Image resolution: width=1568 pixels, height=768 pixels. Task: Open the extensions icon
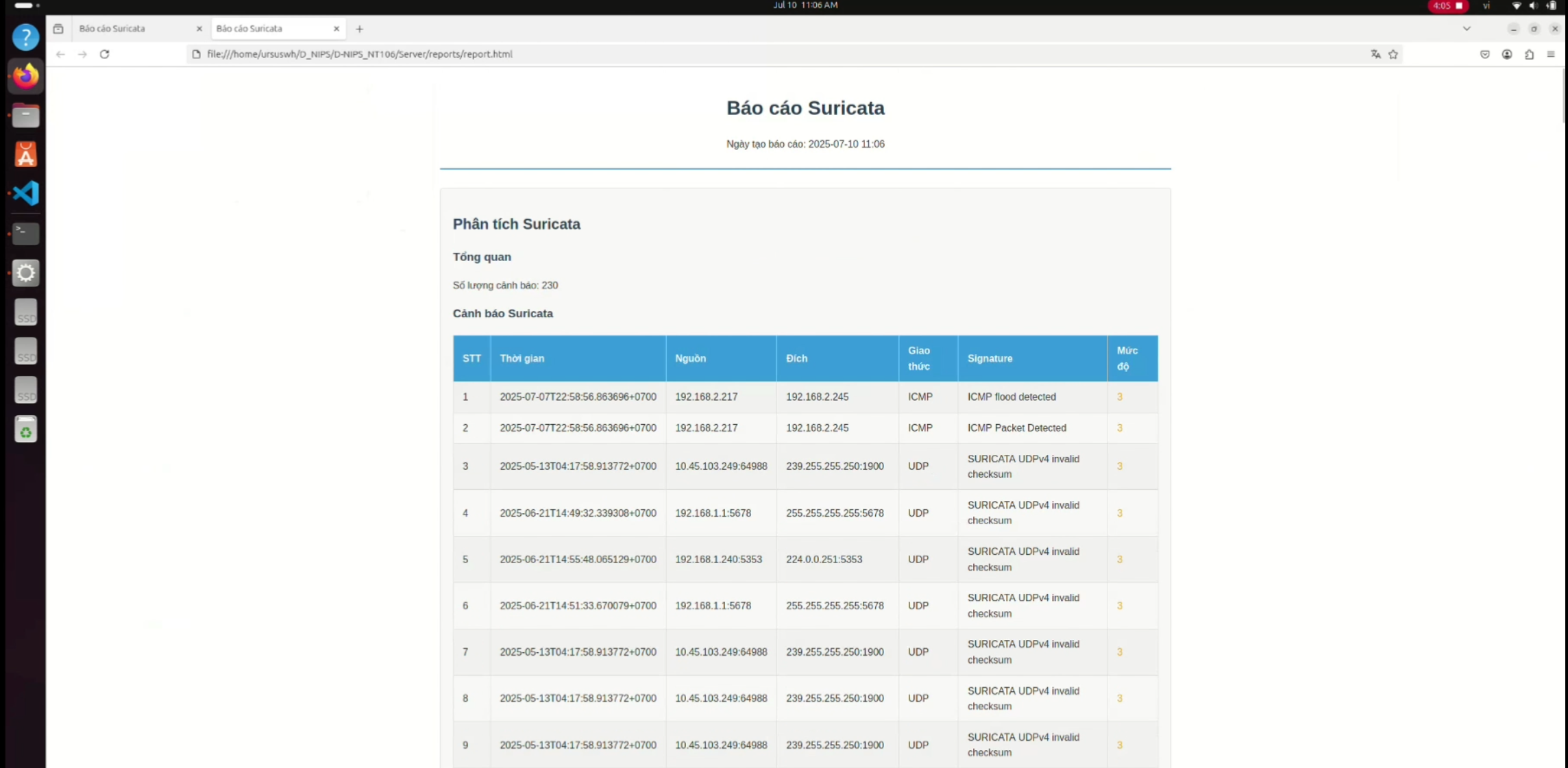[x=1529, y=54]
